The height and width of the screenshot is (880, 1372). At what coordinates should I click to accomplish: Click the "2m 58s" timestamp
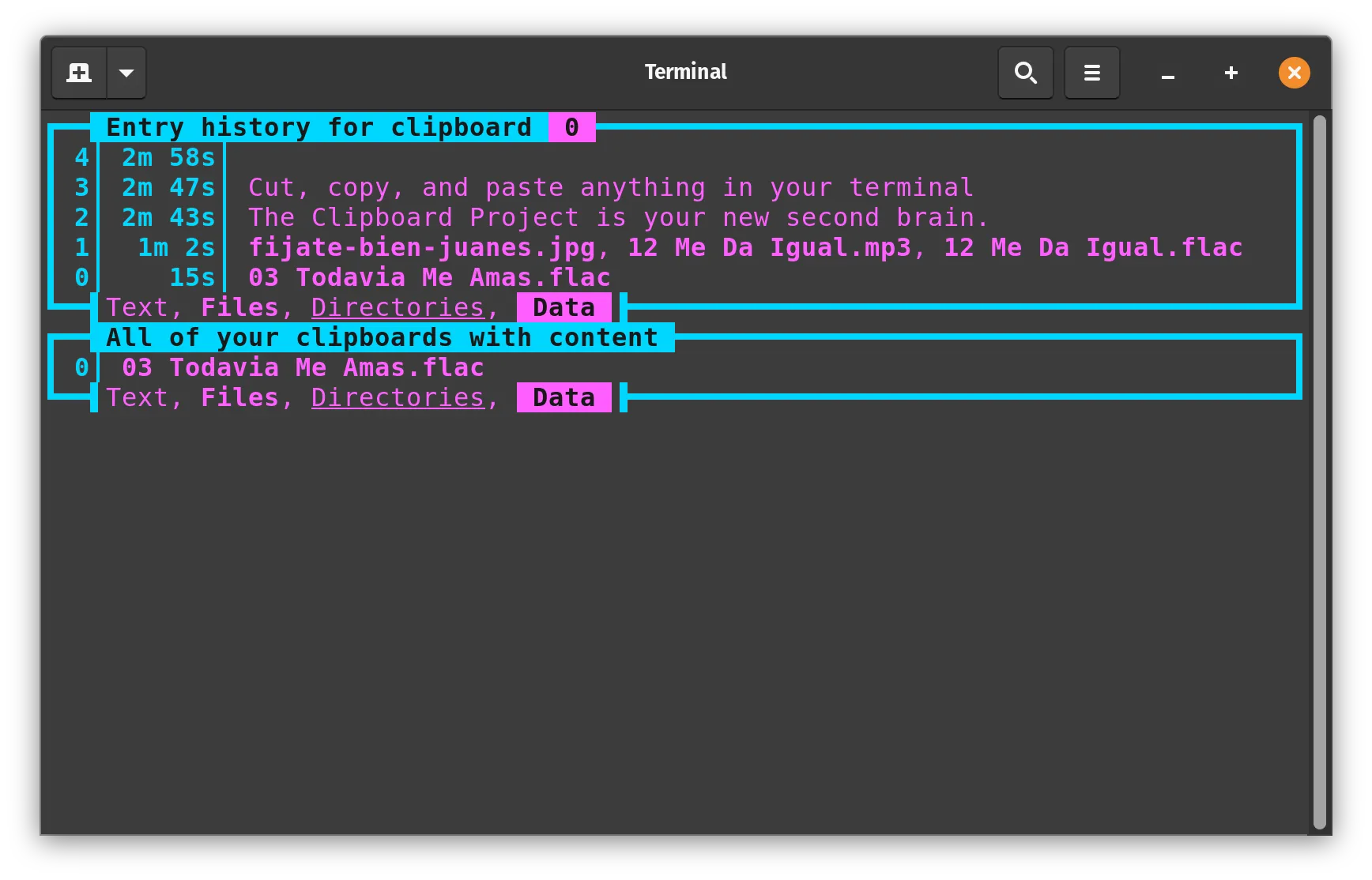pos(168,157)
